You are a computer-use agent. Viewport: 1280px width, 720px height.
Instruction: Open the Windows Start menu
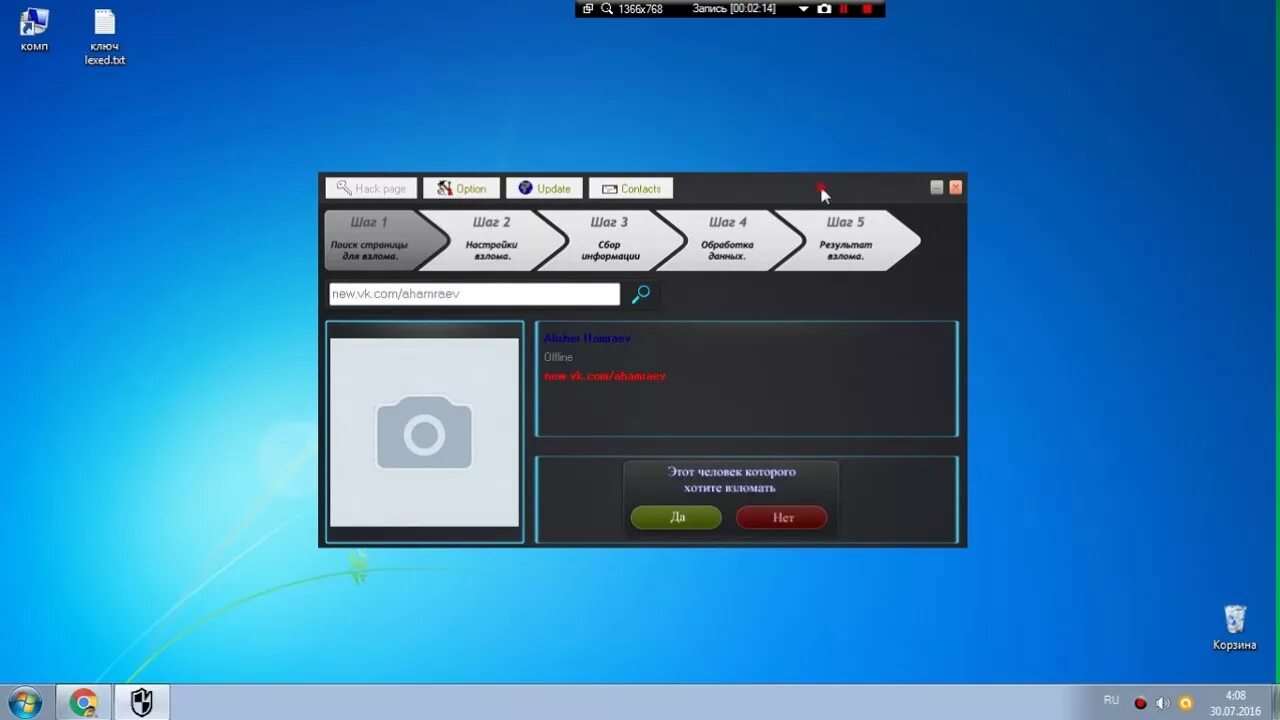coord(25,702)
